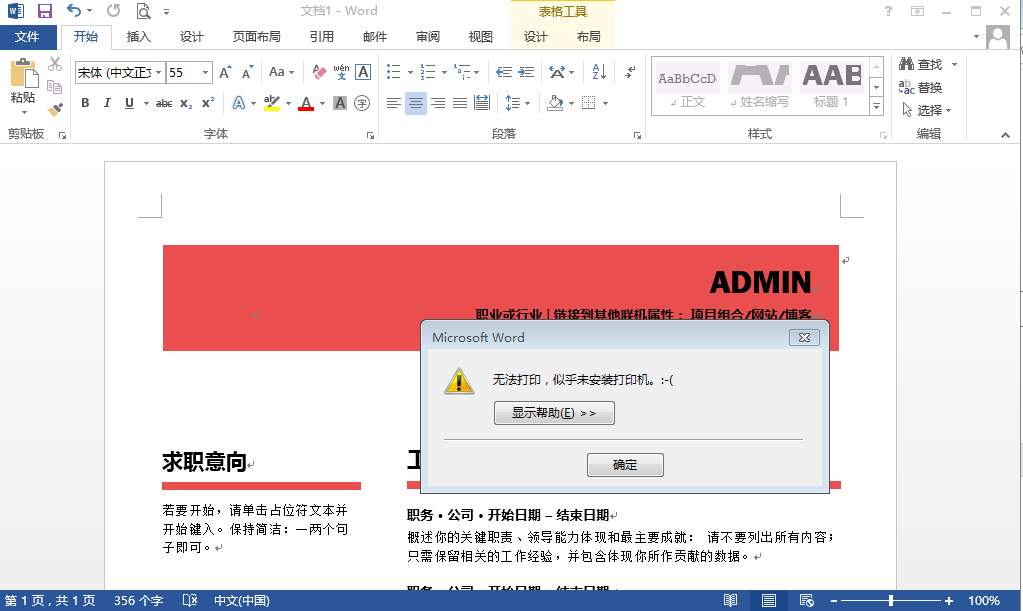Toggle Bold formatting
Screen dimensions: 1023x611
[85, 103]
